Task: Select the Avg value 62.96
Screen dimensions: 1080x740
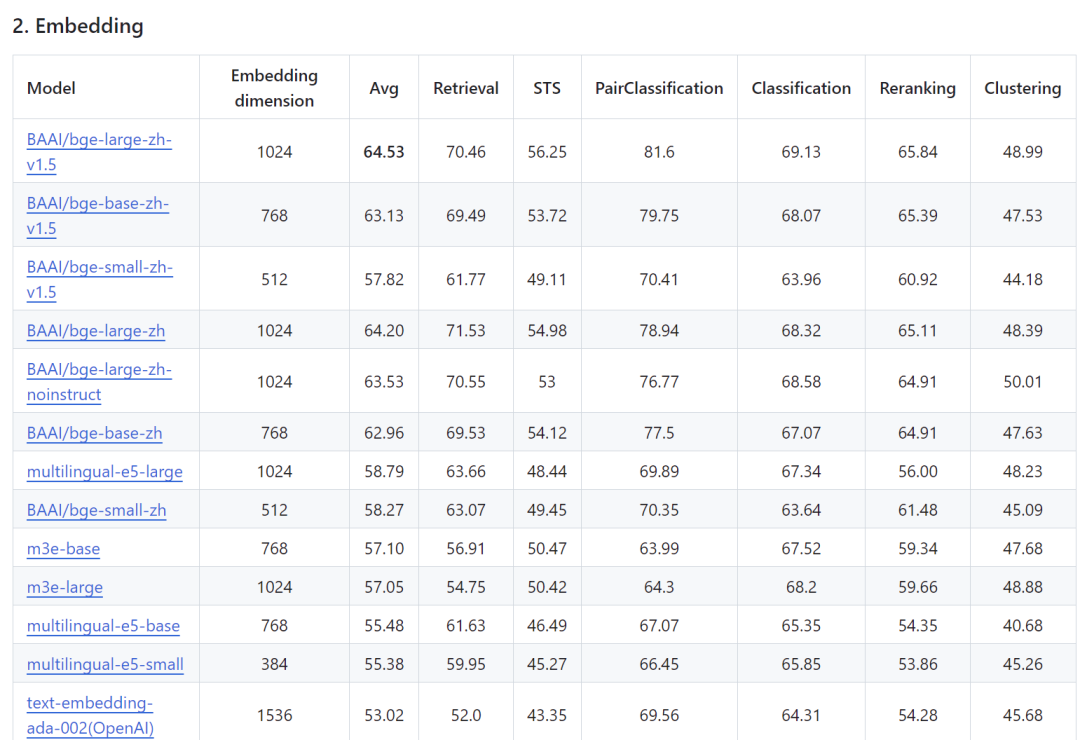Action: click(x=384, y=433)
